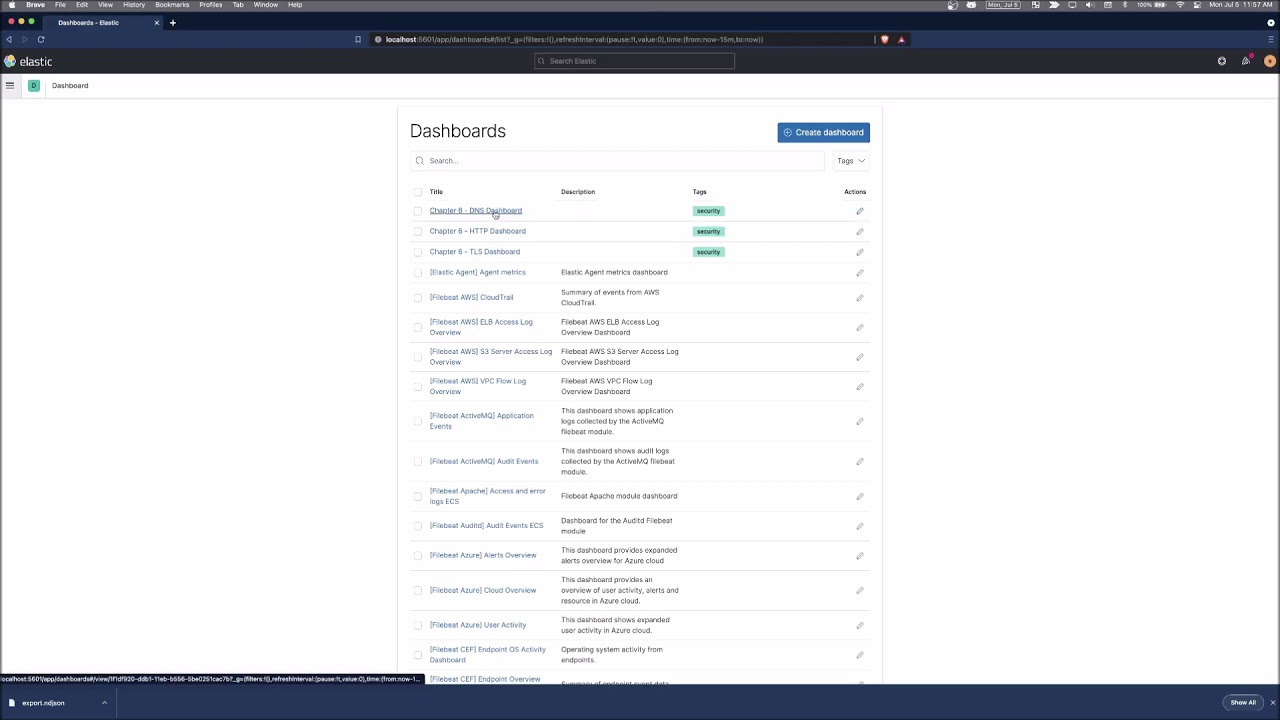Click the green D space avatar
This screenshot has width=1280, height=720.
(x=33, y=85)
